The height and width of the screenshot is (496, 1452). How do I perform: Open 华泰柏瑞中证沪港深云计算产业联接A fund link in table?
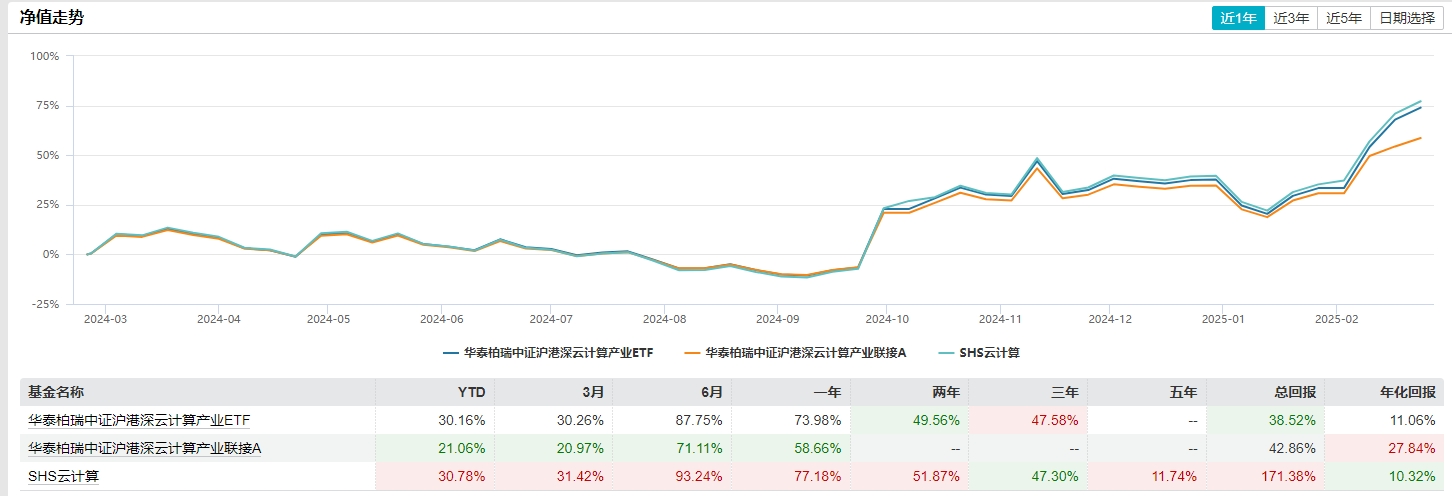pyautogui.click(x=144, y=448)
